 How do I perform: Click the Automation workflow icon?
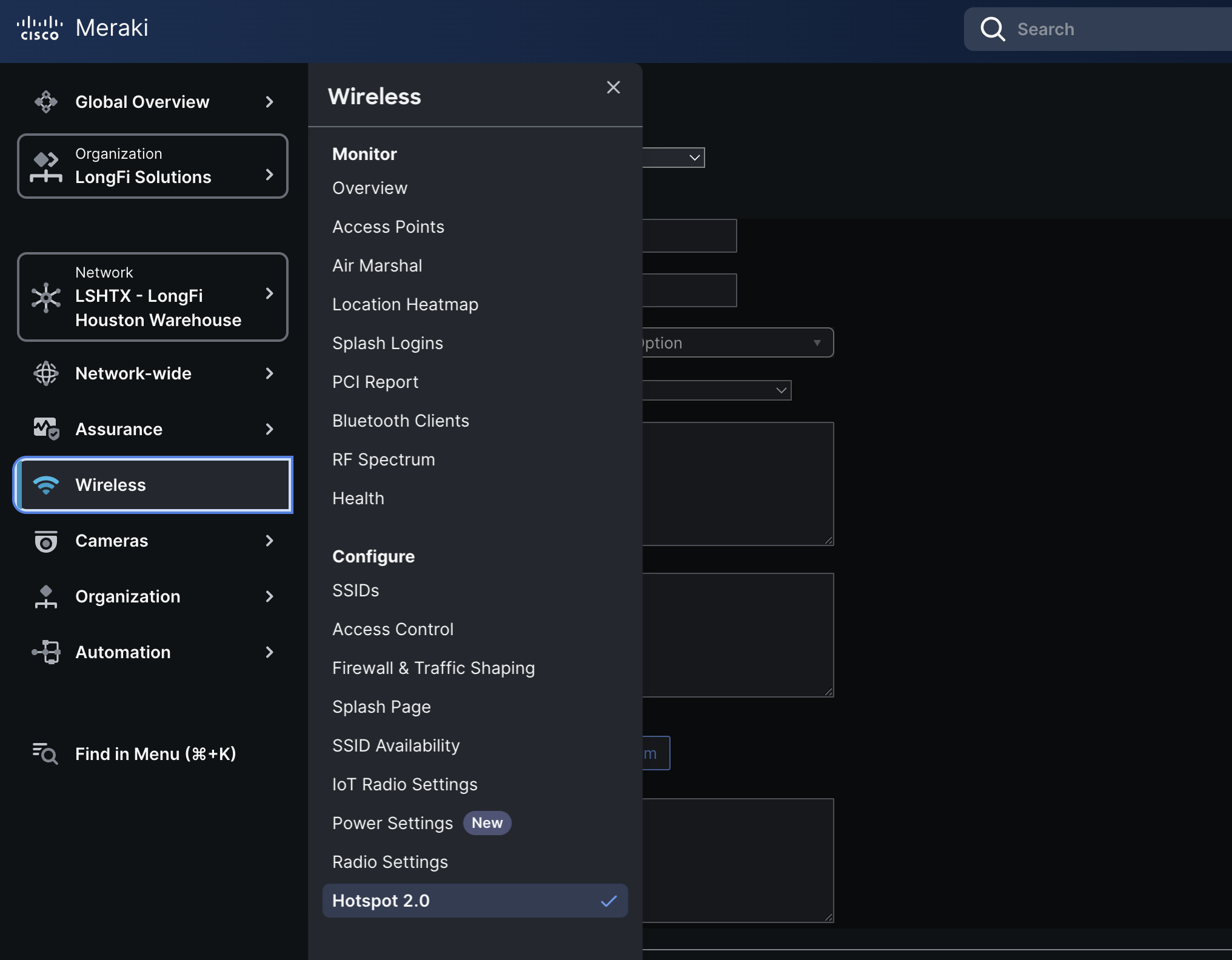[x=46, y=652]
